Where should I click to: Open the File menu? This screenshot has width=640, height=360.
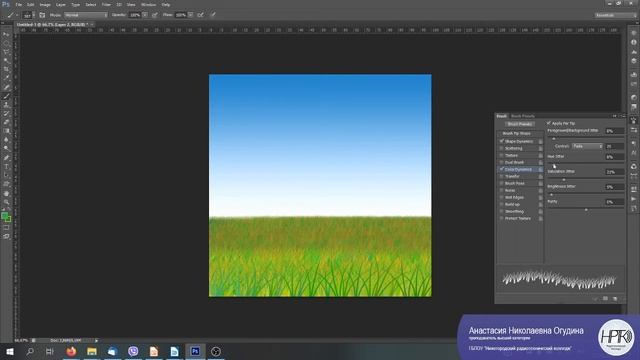(18, 4)
